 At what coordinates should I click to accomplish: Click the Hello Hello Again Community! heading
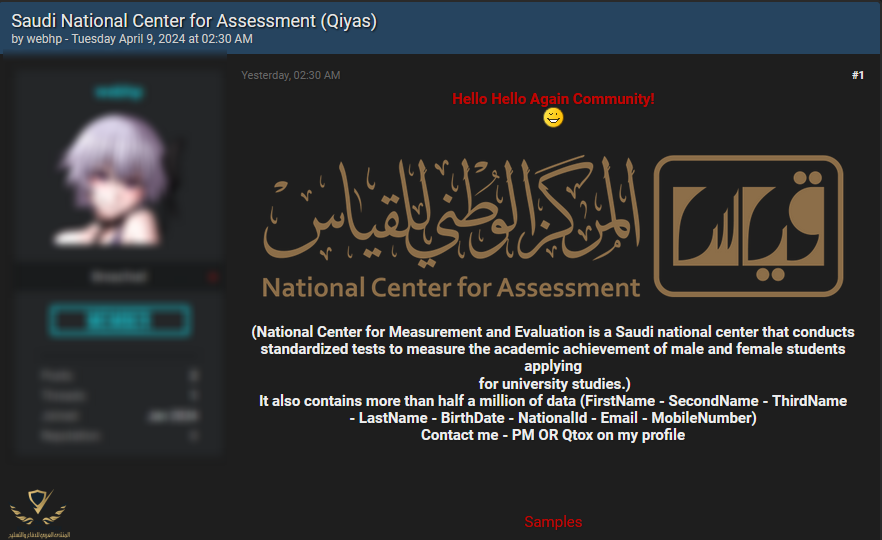point(553,99)
